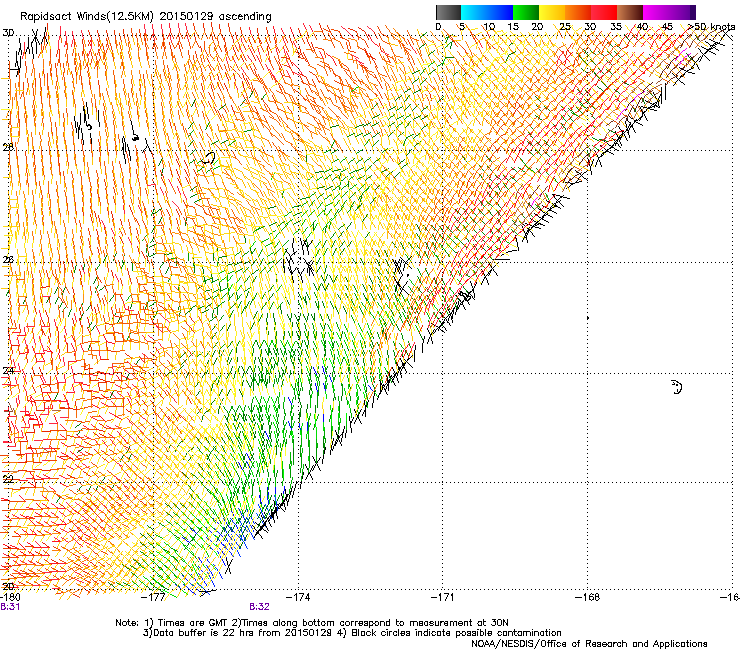
Task: Click the dark purple 45-50 knots swatch
Action: 682,12
